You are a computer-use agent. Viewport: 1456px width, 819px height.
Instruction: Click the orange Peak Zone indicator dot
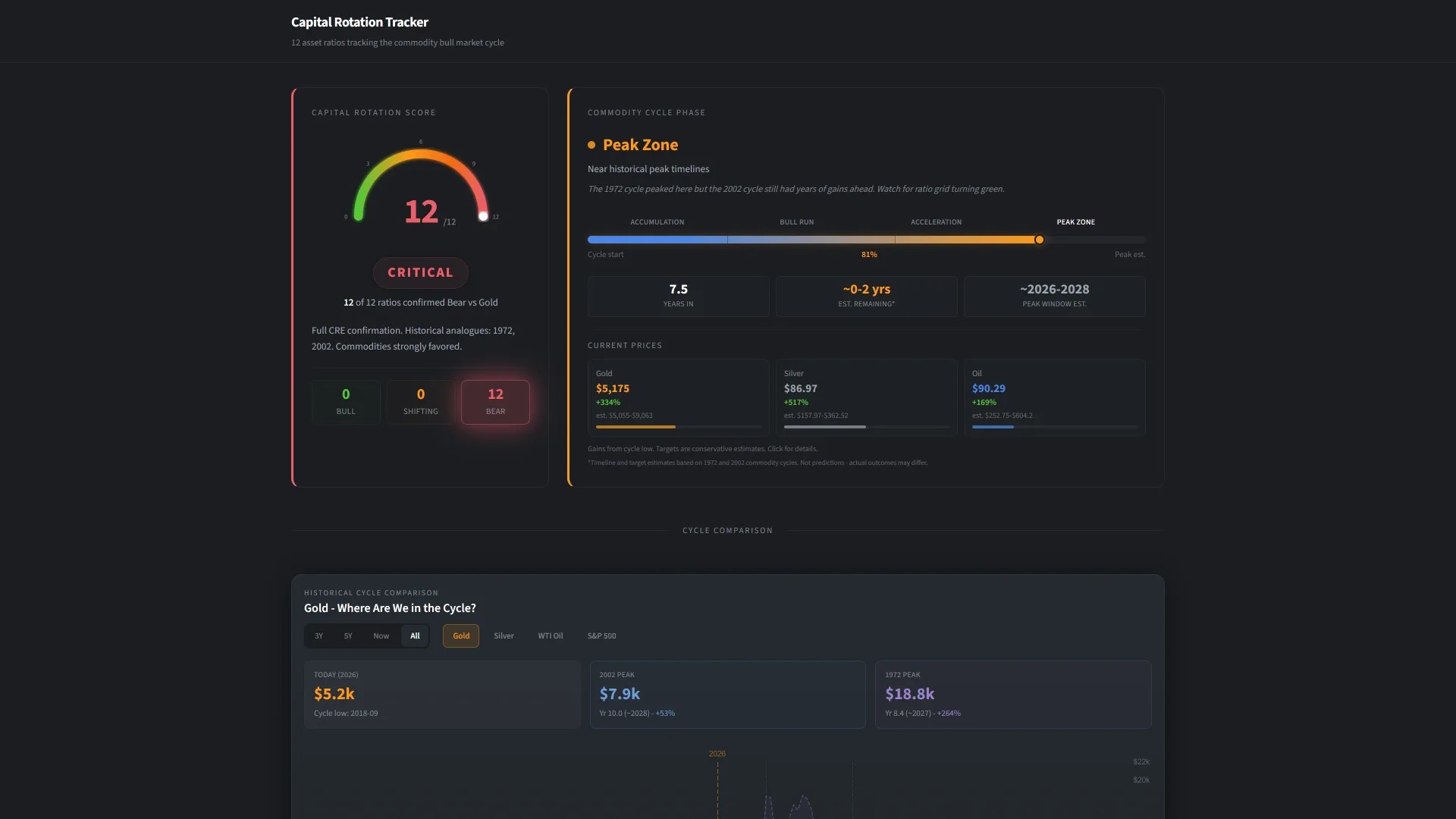pyautogui.click(x=592, y=144)
